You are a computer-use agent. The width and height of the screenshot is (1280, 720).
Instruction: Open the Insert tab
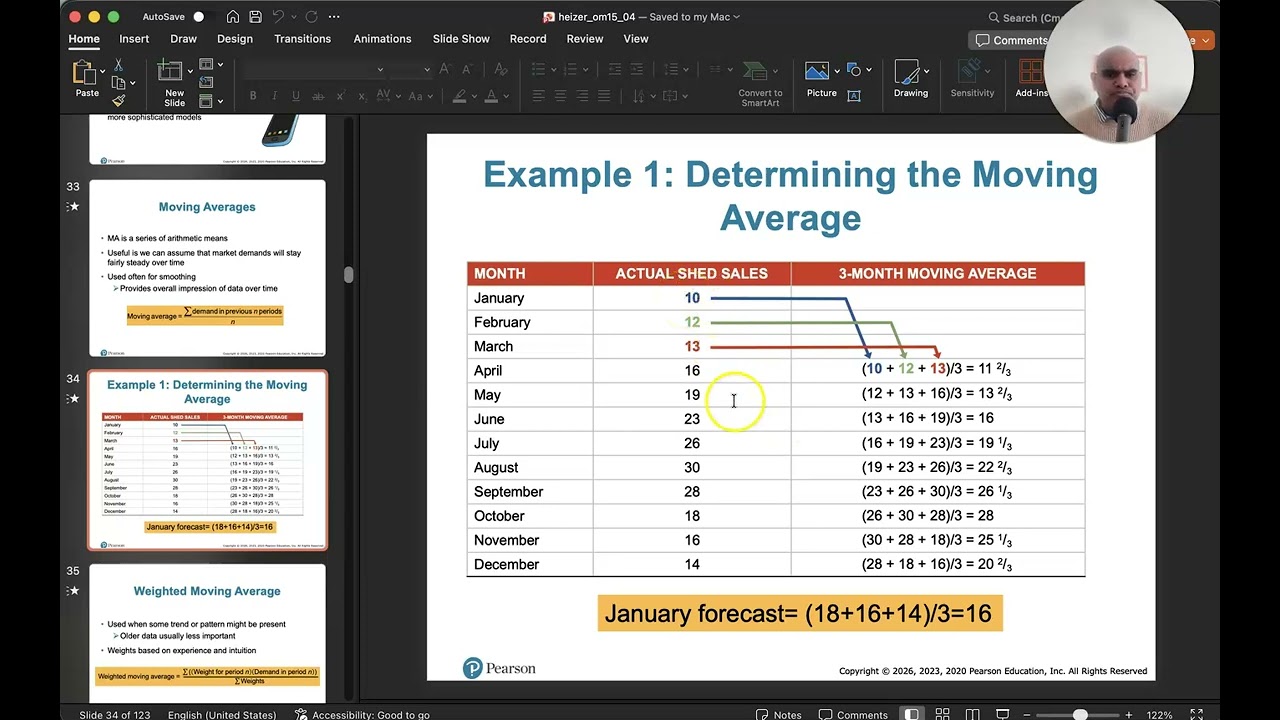point(134,39)
